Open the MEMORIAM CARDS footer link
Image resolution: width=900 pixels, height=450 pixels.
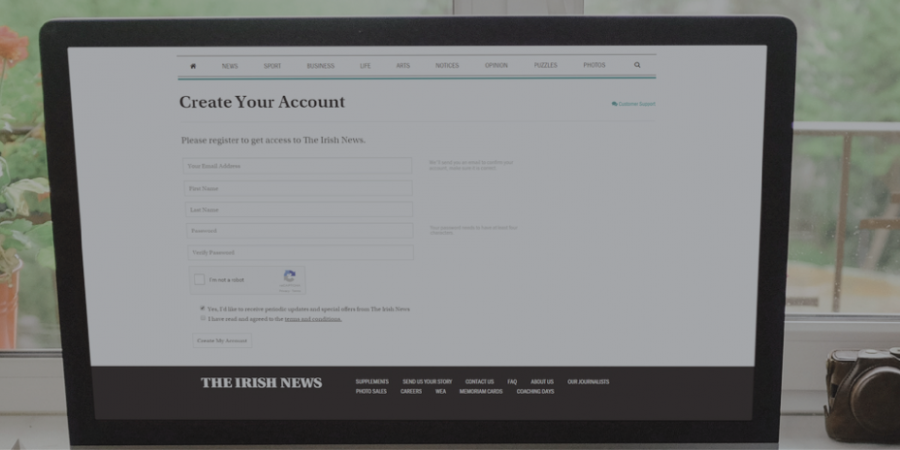(481, 391)
